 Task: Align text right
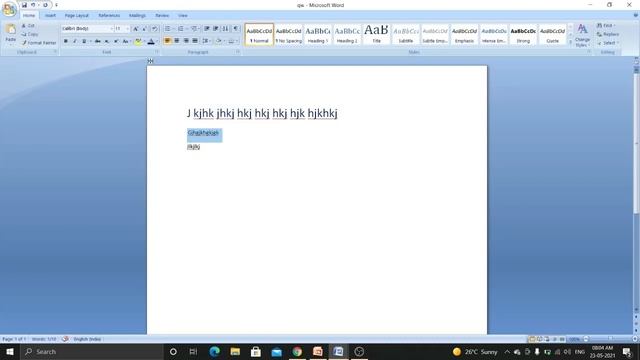[186, 41]
